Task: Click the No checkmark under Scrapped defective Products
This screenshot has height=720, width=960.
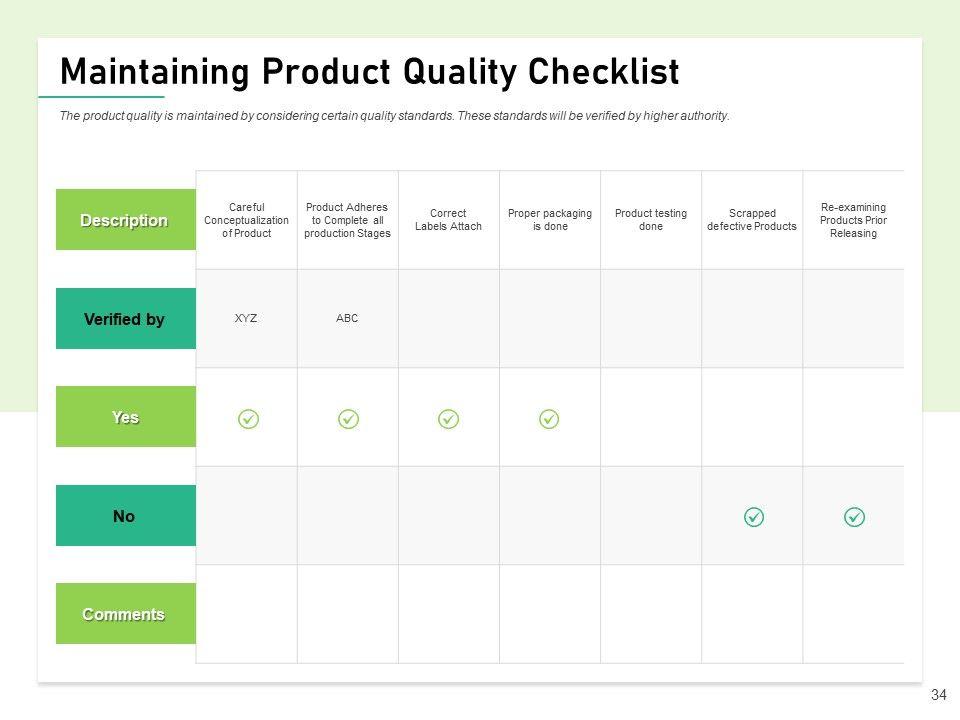Action: click(754, 517)
